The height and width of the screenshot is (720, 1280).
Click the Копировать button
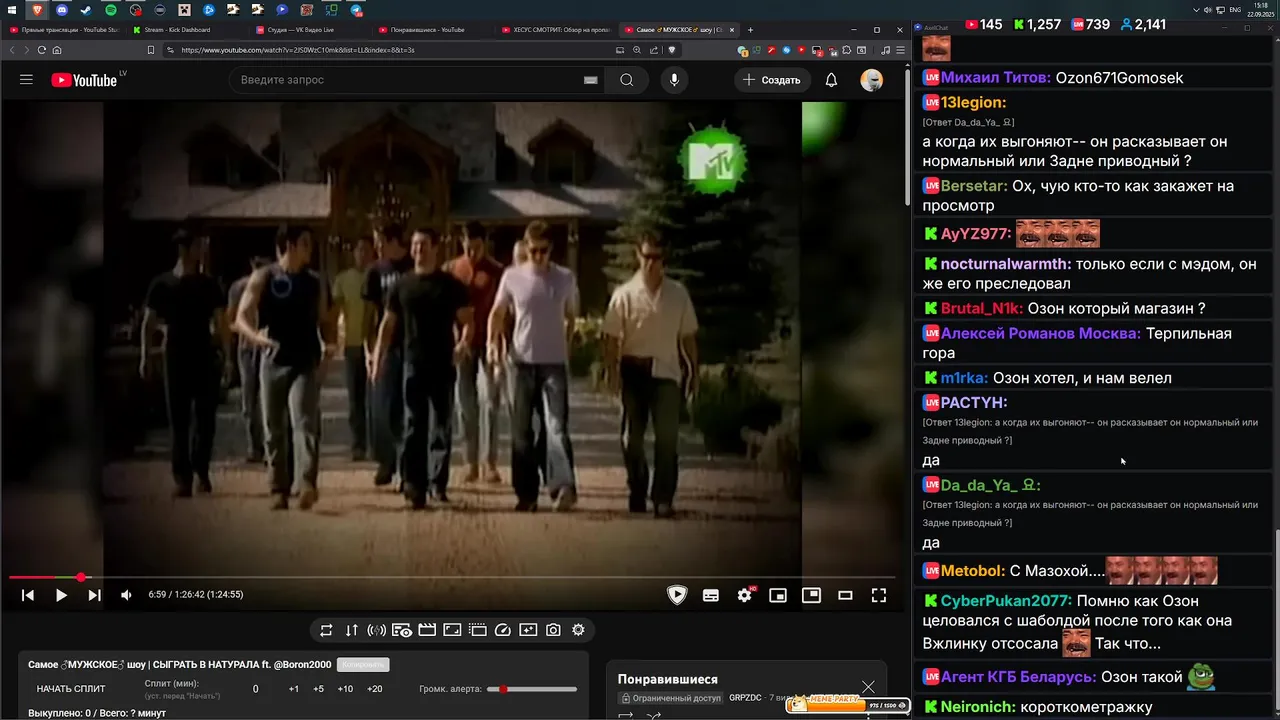click(x=363, y=665)
